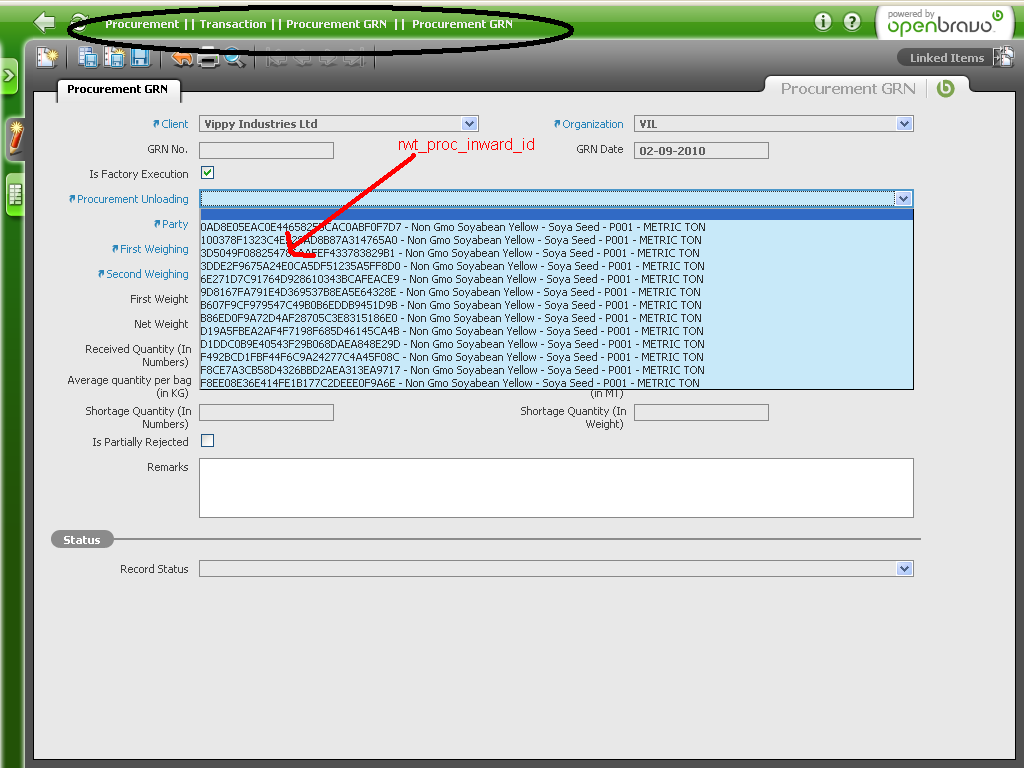This screenshot has width=1024, height=768.
Task: Select option starting with 3D5049F08825
Action: 556,253
